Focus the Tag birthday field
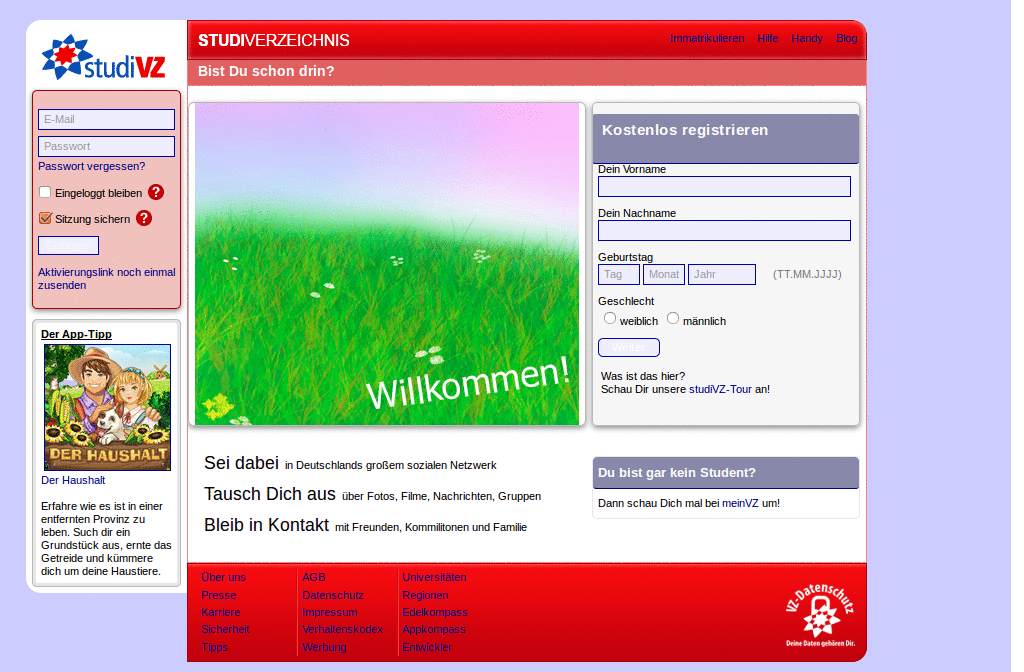 (x=619, y=274)
